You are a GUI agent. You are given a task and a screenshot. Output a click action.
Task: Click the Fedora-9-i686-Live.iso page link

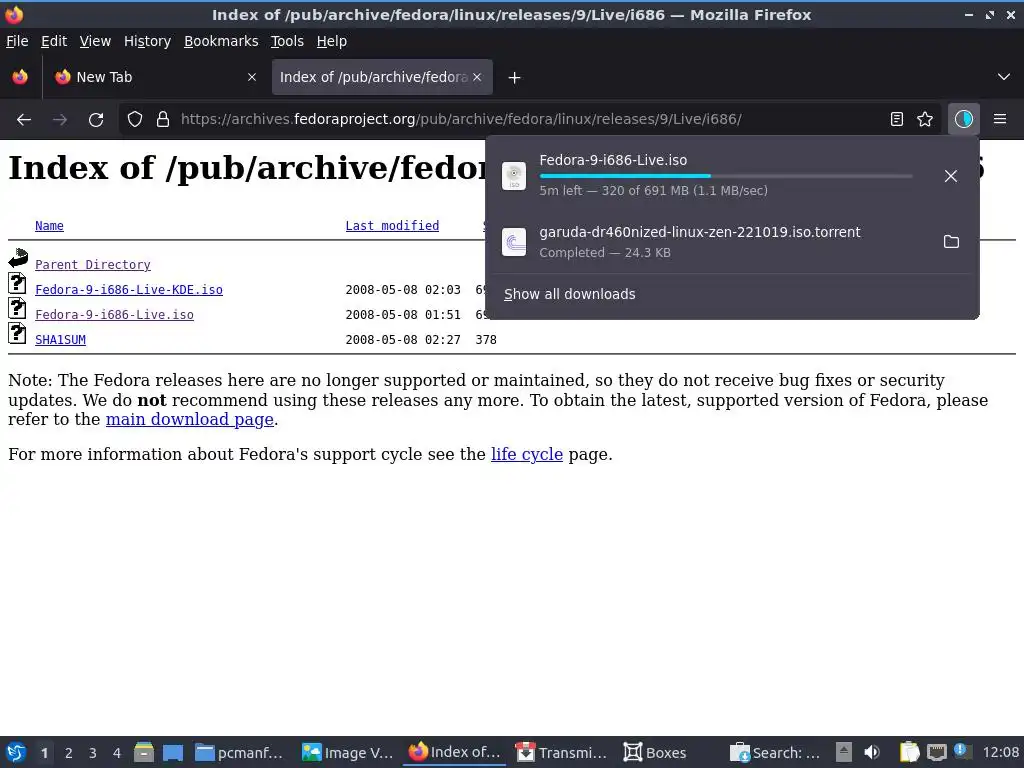click(x=114, y=315)
